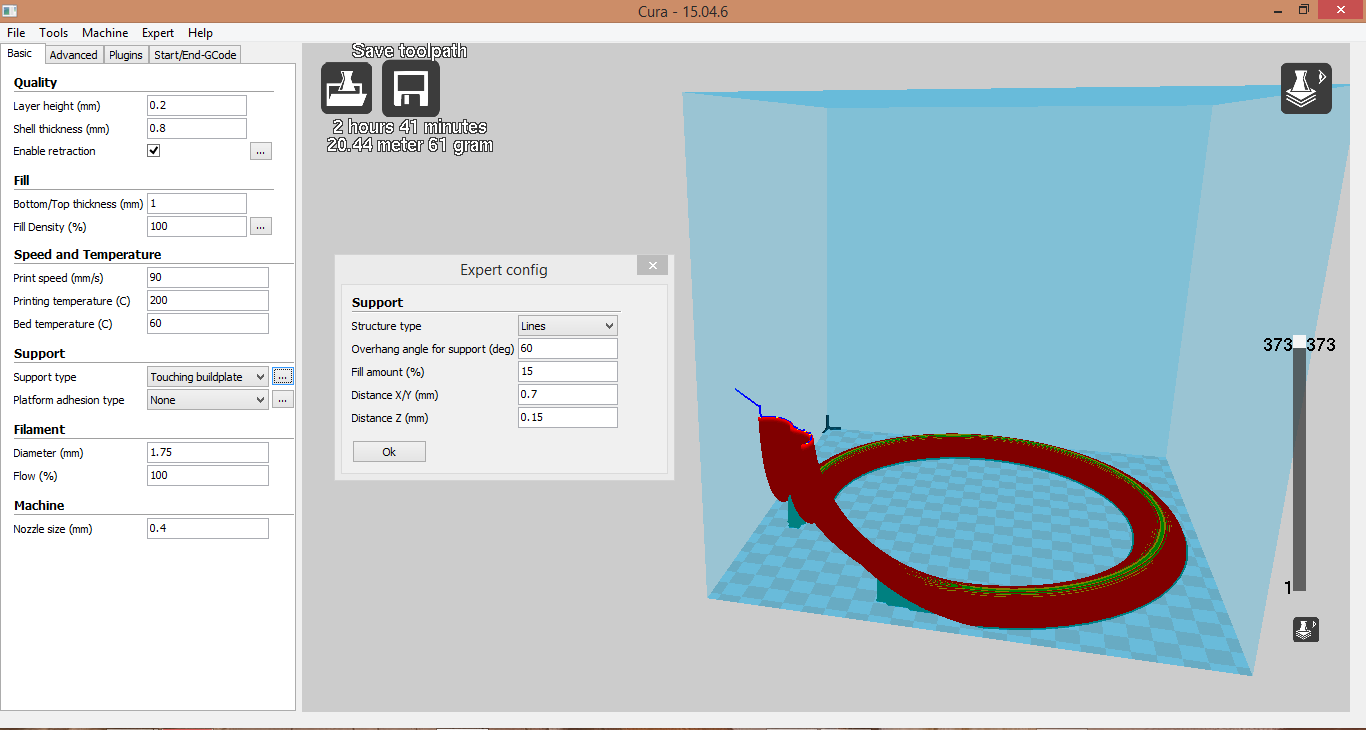This screenshot has width=1366, height=730.
Task: Click the Bed temperature input field
Action: (208, 324)
